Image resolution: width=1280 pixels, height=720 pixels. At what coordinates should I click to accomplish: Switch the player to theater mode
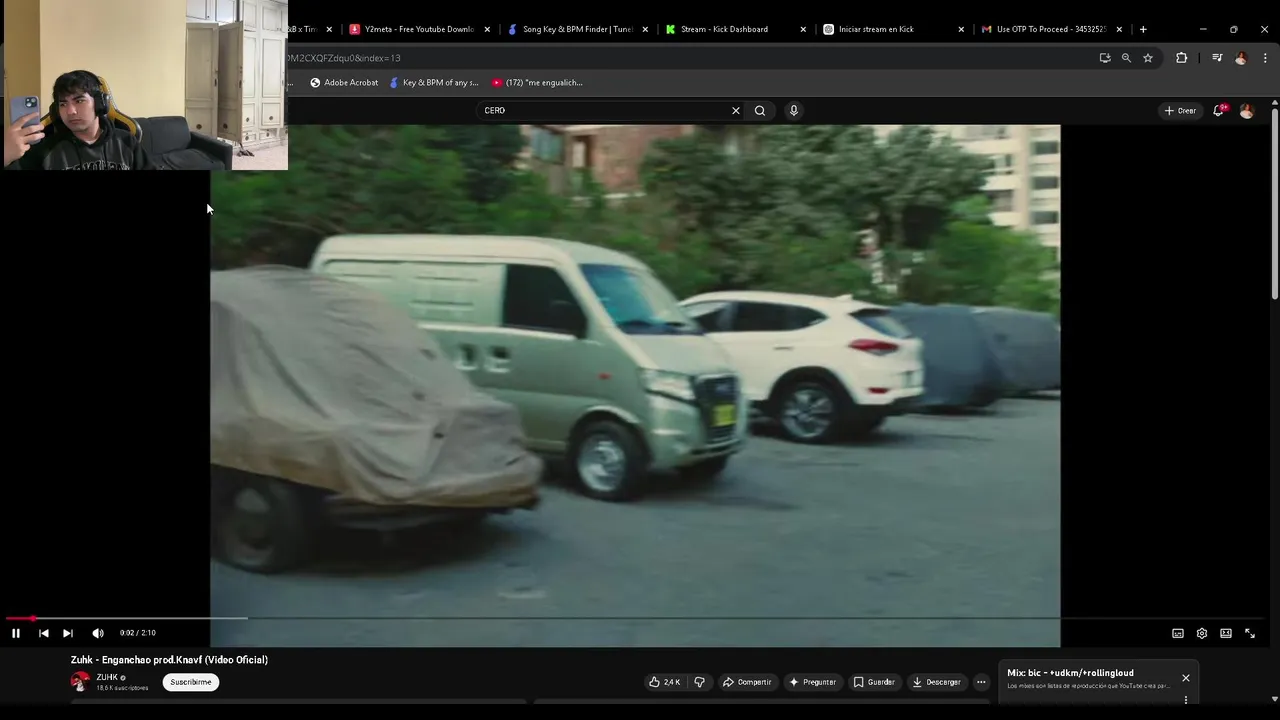[1226, 633]
